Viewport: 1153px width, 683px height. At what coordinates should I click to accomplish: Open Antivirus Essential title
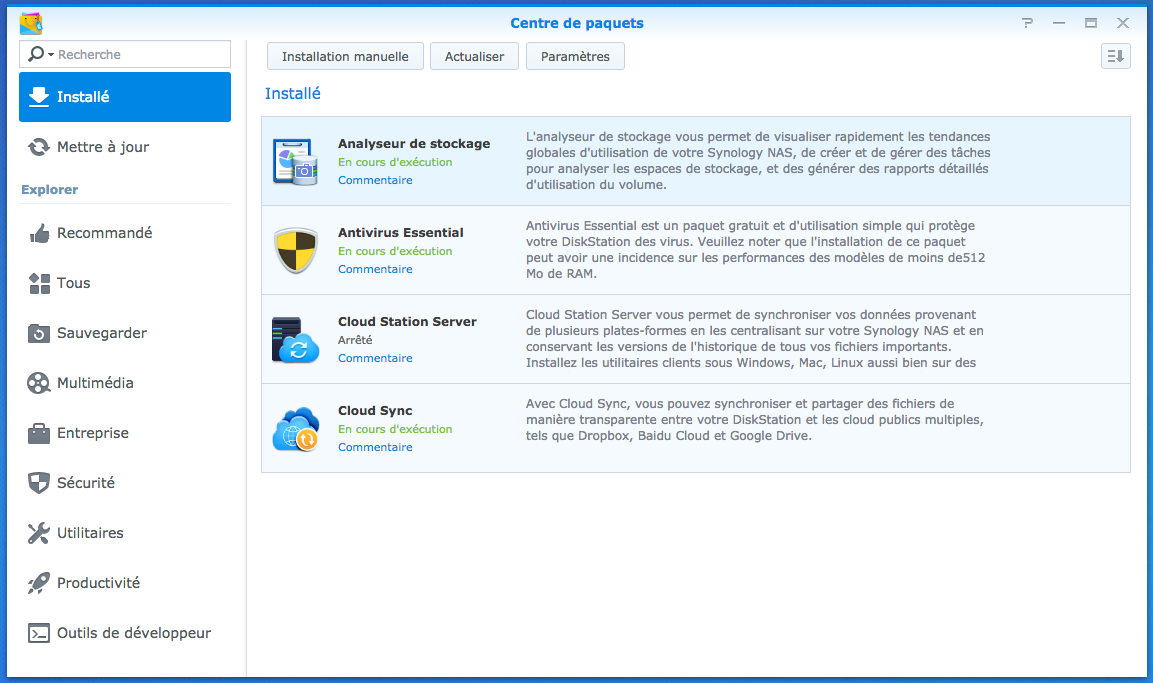401,232
